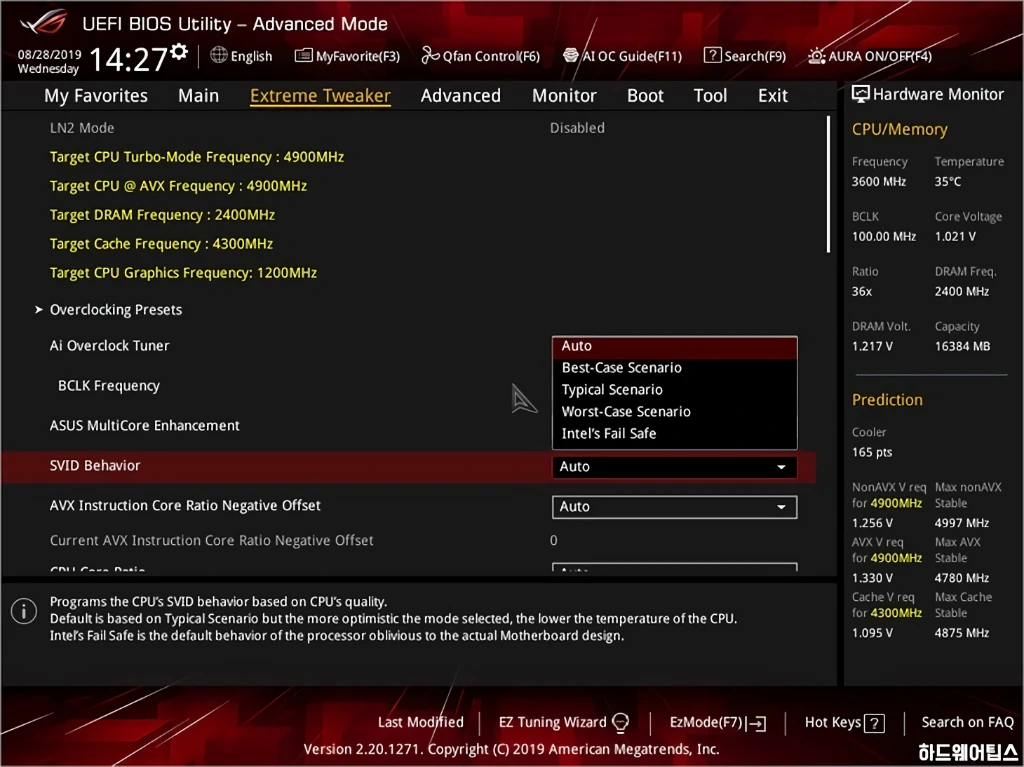1024x767 pixels.
Task: Switch to Main tab
Action: pos(199,95)
